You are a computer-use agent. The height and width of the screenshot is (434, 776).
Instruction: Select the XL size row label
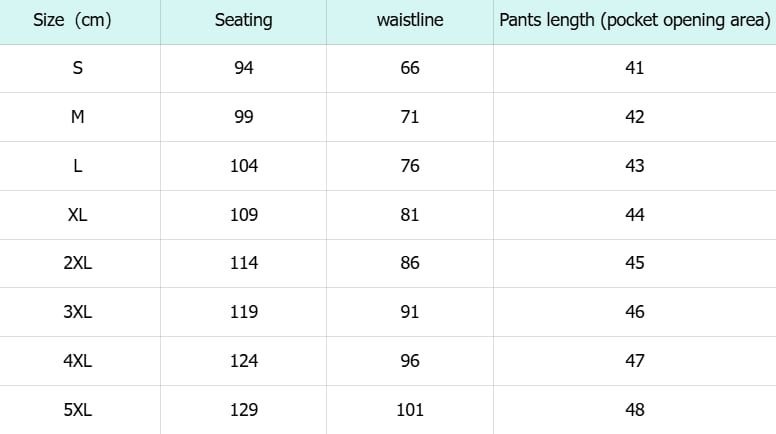pyautogui.click(x=77, y=215)
